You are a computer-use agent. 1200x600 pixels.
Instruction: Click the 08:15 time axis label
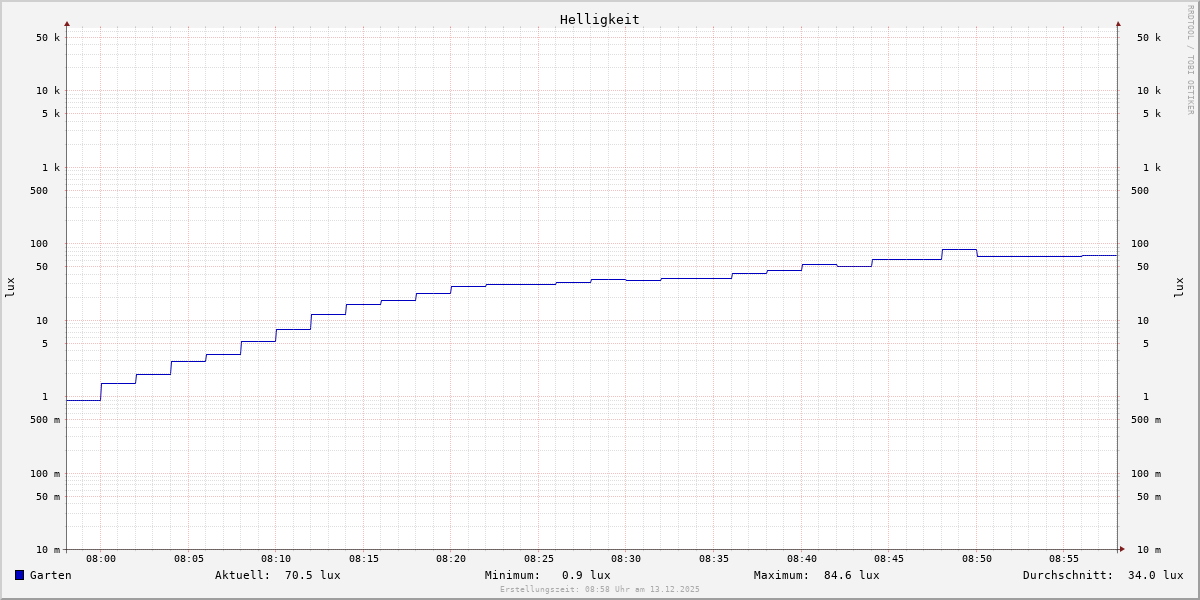(x=364, y=559)
